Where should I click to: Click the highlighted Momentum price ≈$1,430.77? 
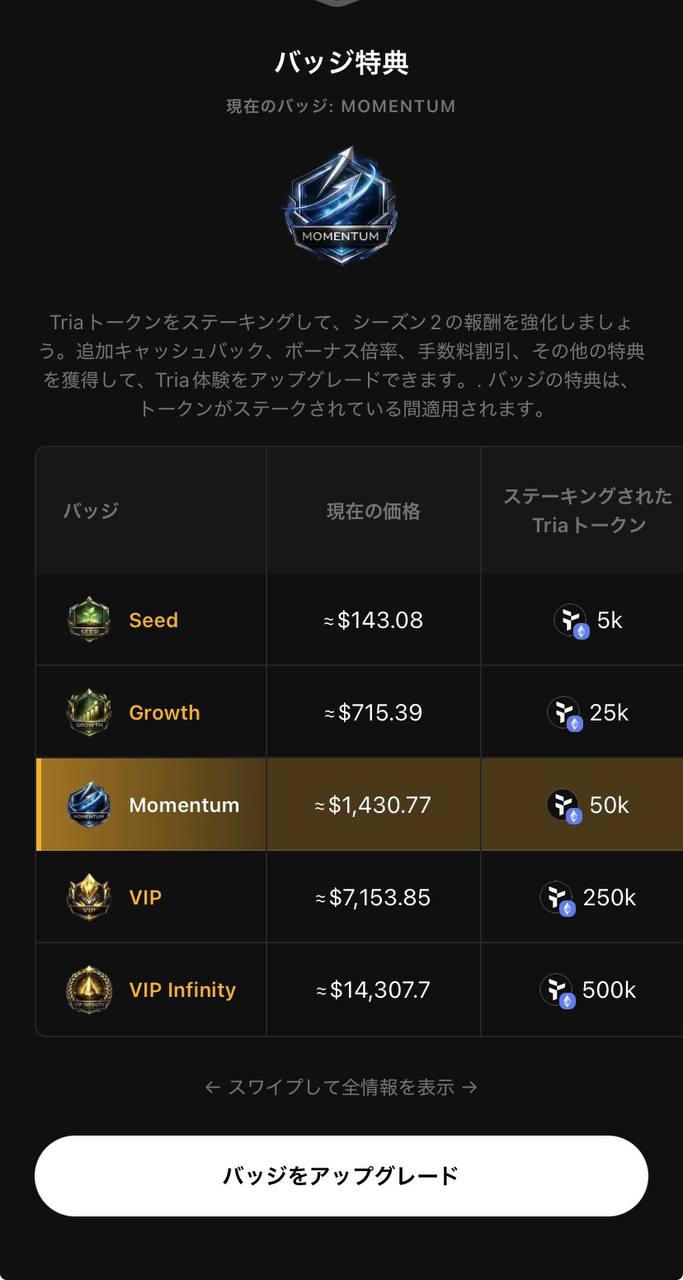(x=373, y=805)
